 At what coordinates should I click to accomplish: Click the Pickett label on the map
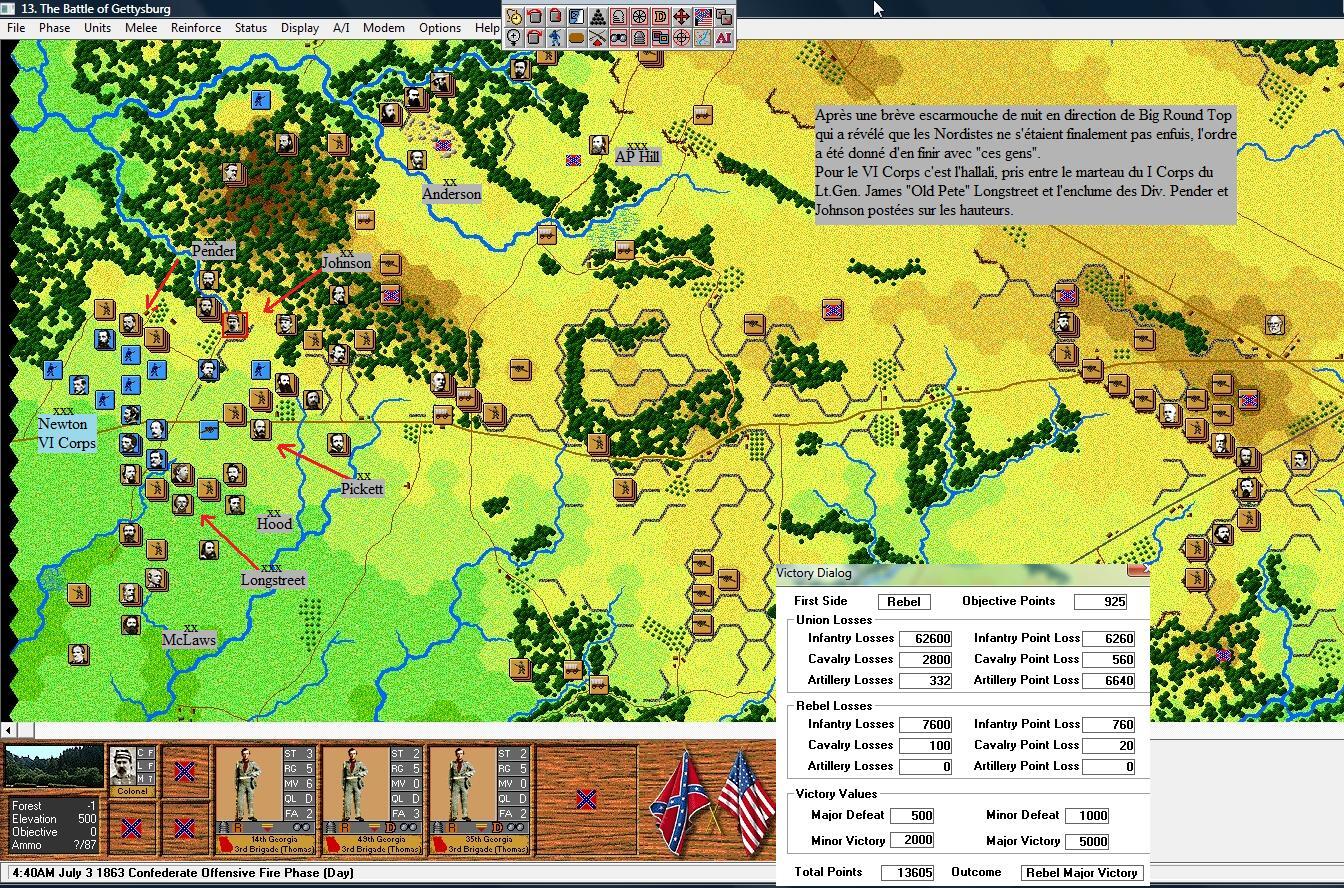point(362,489)
